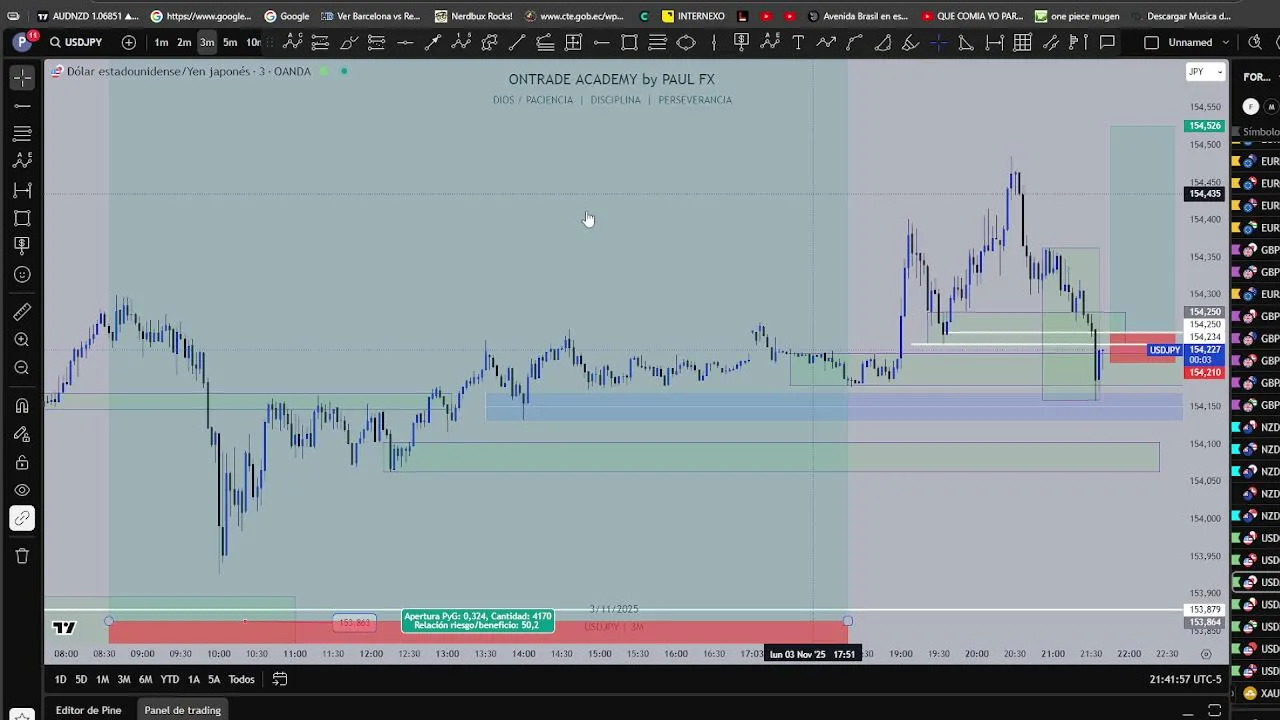Open the USDJPY symbol search
This screenshot has height=720, width=1280.
click(x=76, y=42)
